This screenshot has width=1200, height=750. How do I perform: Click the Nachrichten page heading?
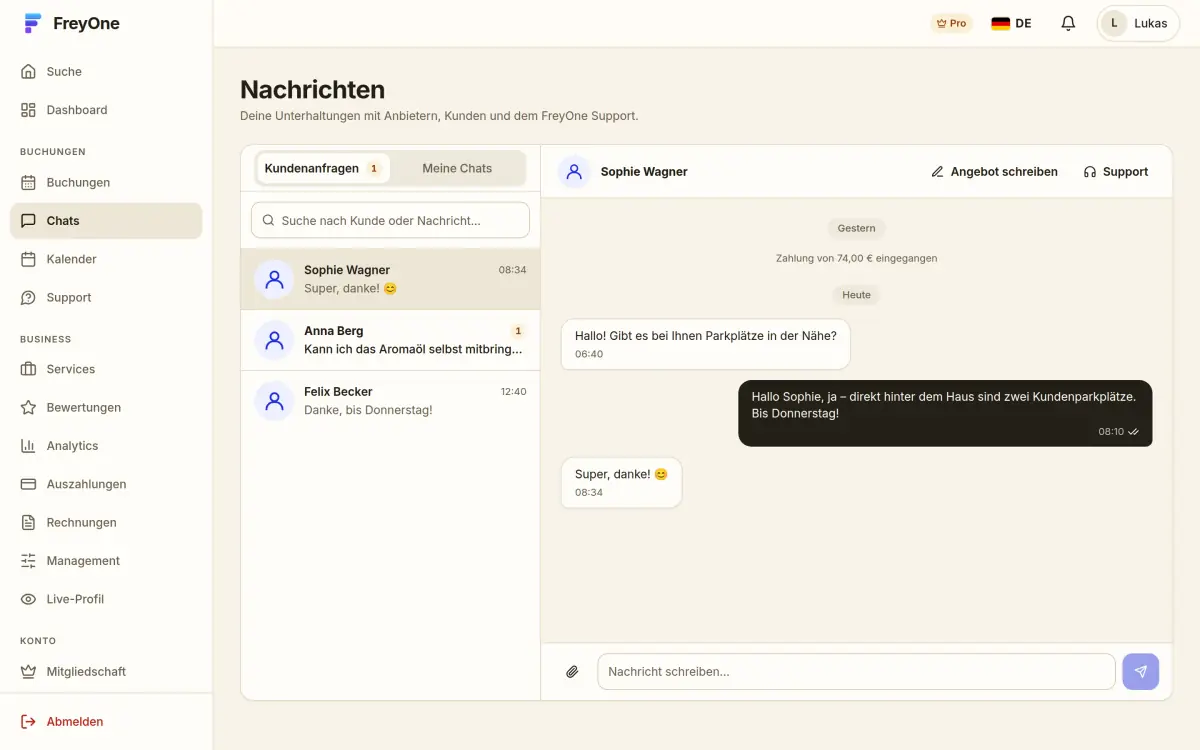click(x=312, y=89)
